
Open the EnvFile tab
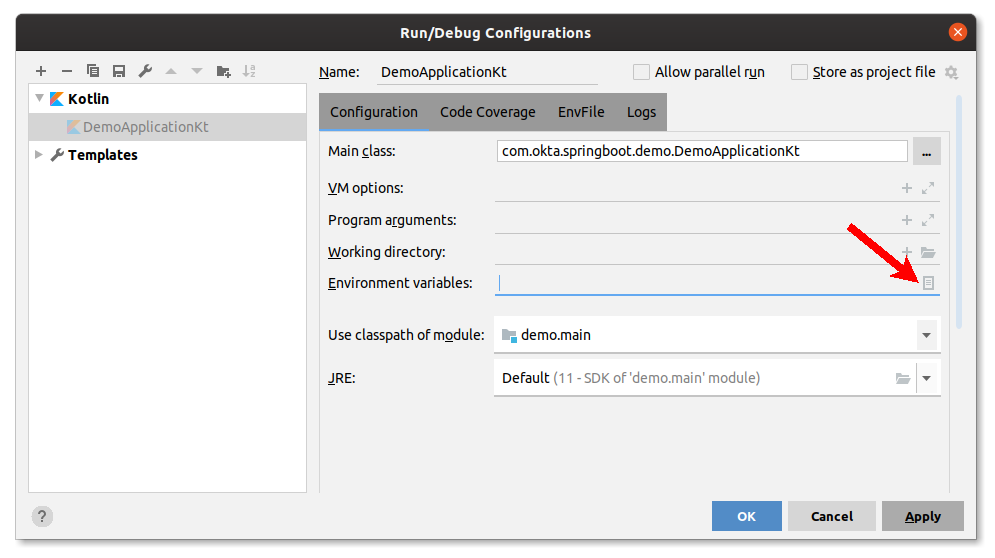tap(581, 112)
